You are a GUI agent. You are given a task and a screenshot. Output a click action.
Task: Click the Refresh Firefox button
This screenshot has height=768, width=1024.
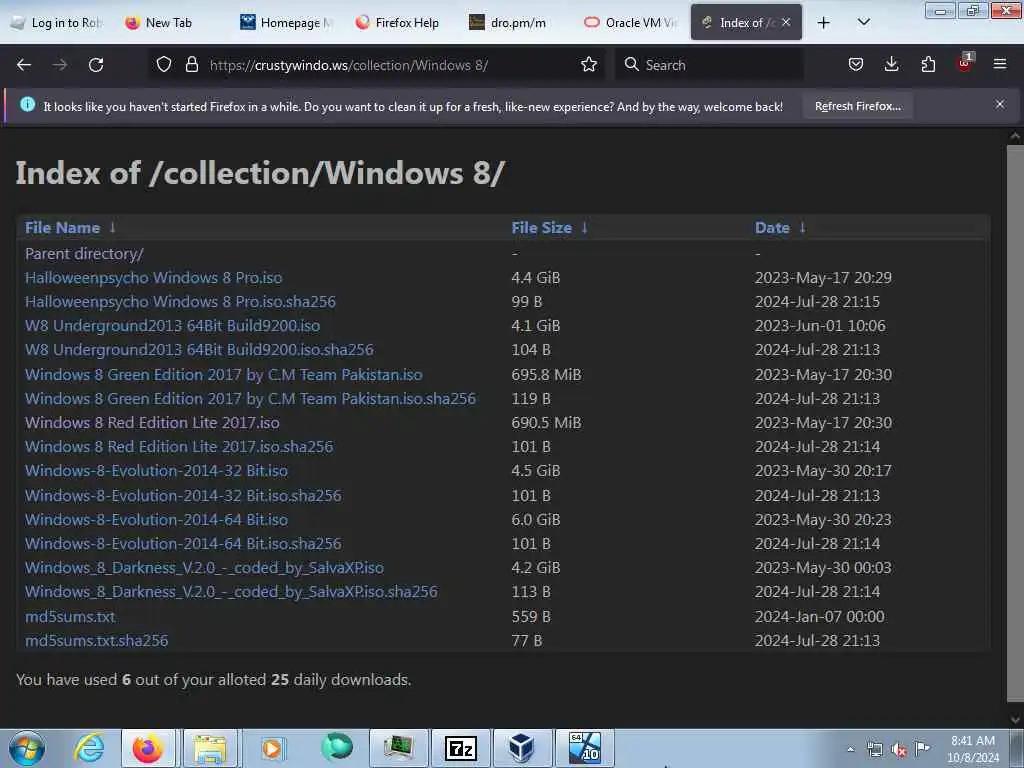(857, 106)
